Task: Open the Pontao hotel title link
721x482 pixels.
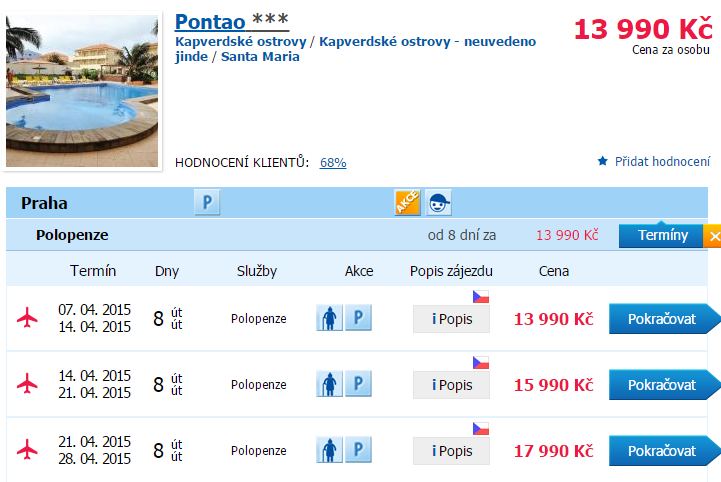Action: [210, 22]
